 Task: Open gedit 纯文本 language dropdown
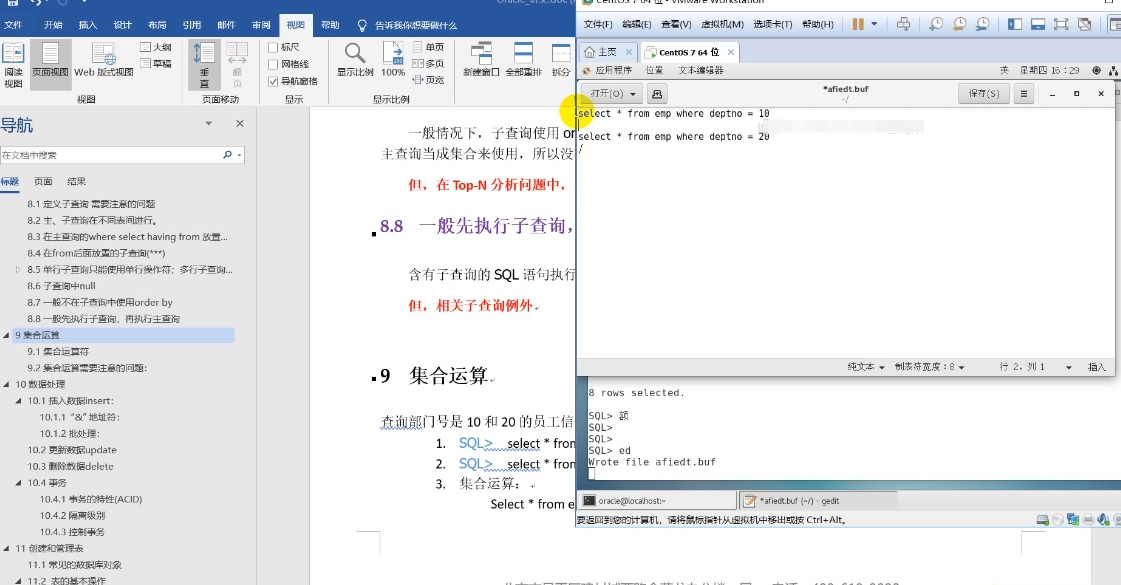[x=866, y=367]
